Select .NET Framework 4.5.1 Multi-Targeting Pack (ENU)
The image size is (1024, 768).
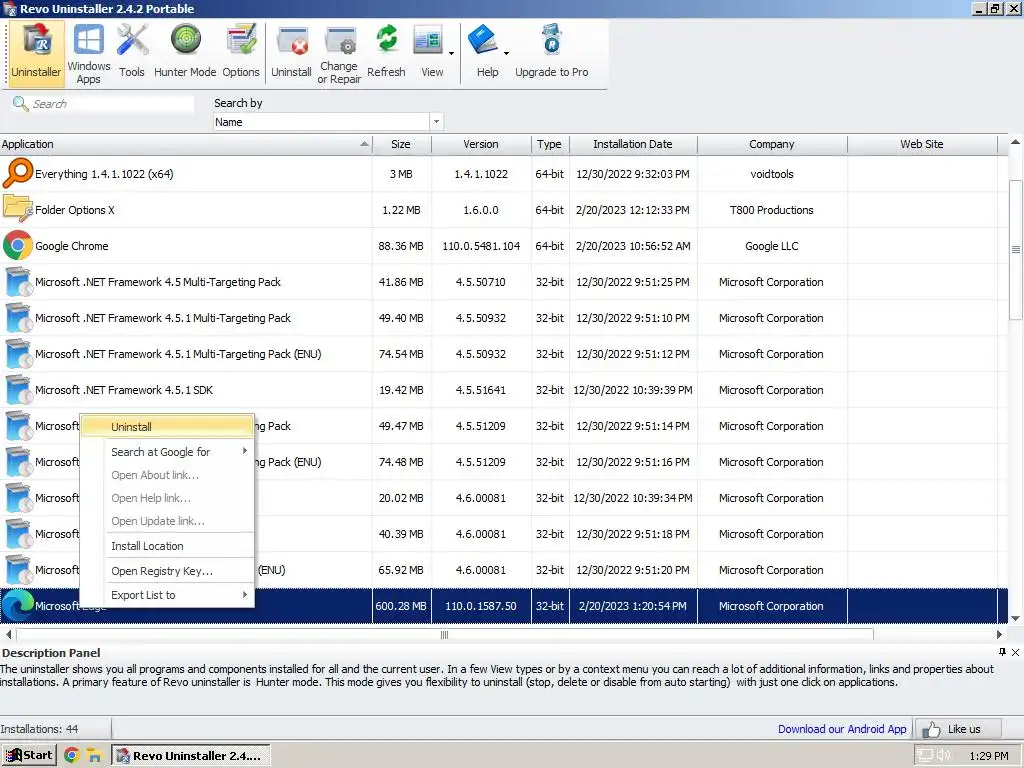pos(503,353)
